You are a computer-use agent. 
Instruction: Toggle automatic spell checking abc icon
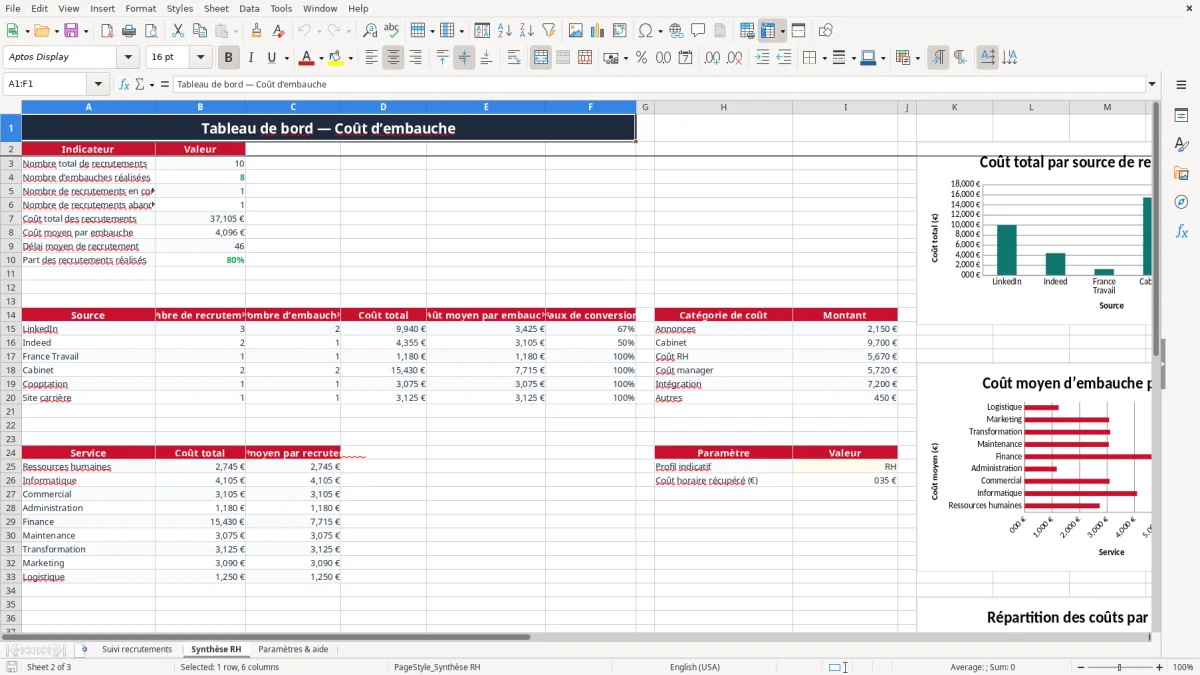click(392, 31)
